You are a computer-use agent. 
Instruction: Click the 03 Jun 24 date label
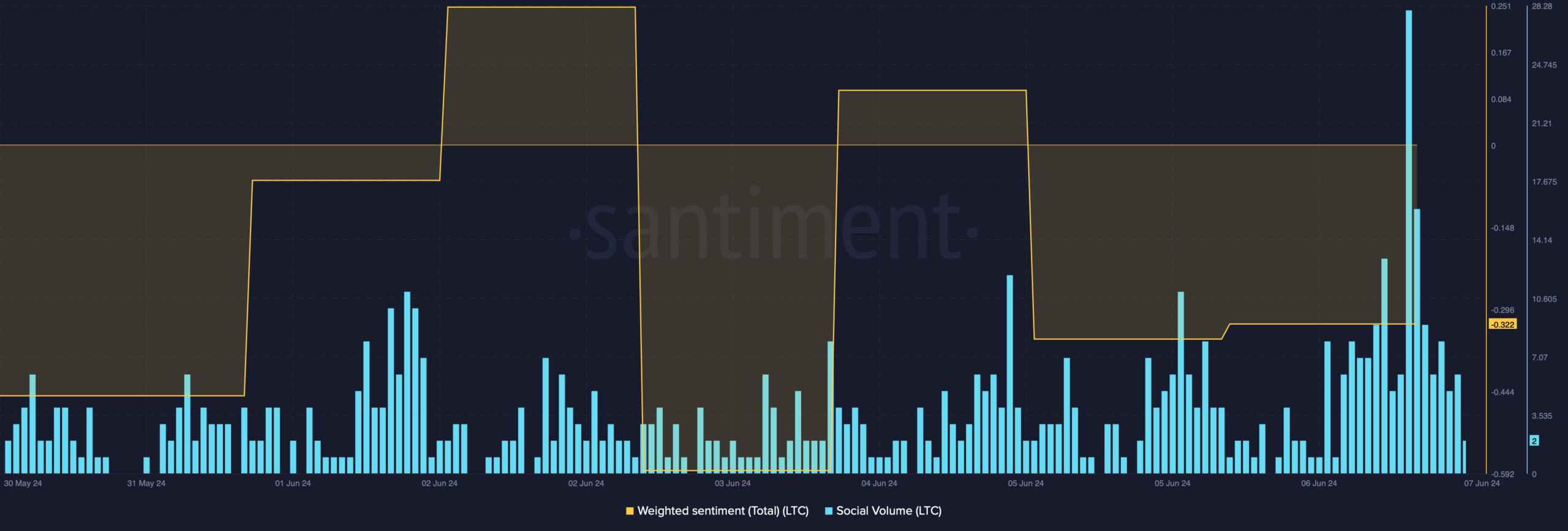733,483
